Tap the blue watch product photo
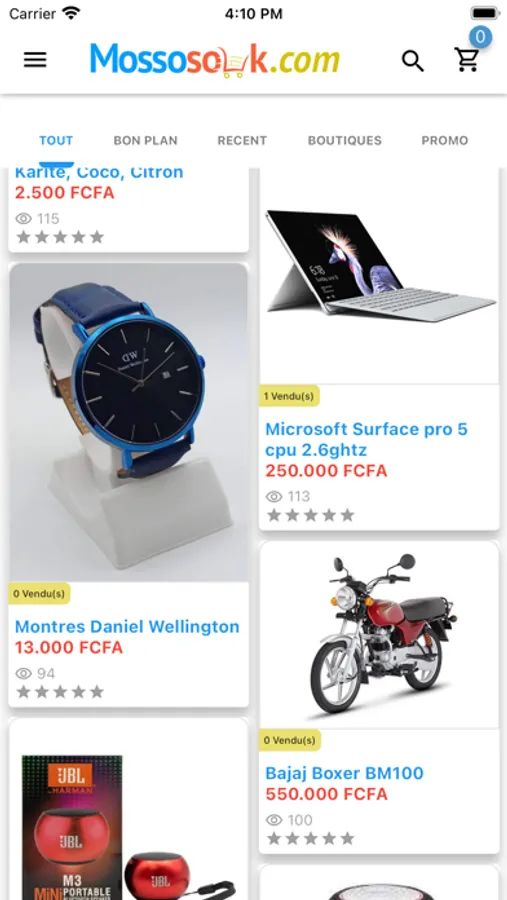The height and width of the screenshot is (900, 507). coord(129,423)
